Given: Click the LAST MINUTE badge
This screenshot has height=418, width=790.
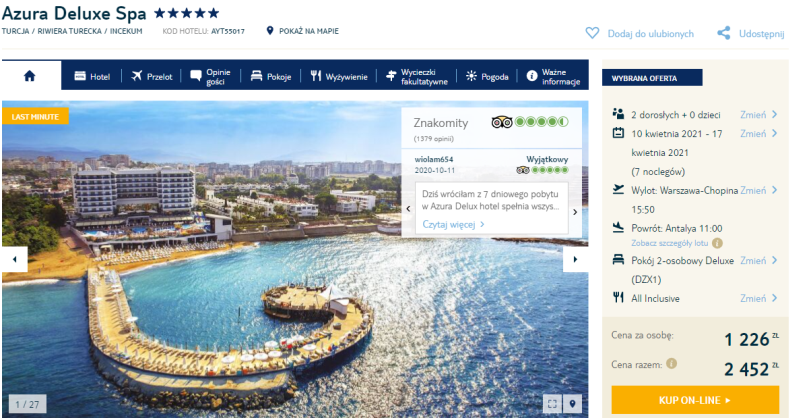Looking at the screenshot, I should [x=35, y=116].
